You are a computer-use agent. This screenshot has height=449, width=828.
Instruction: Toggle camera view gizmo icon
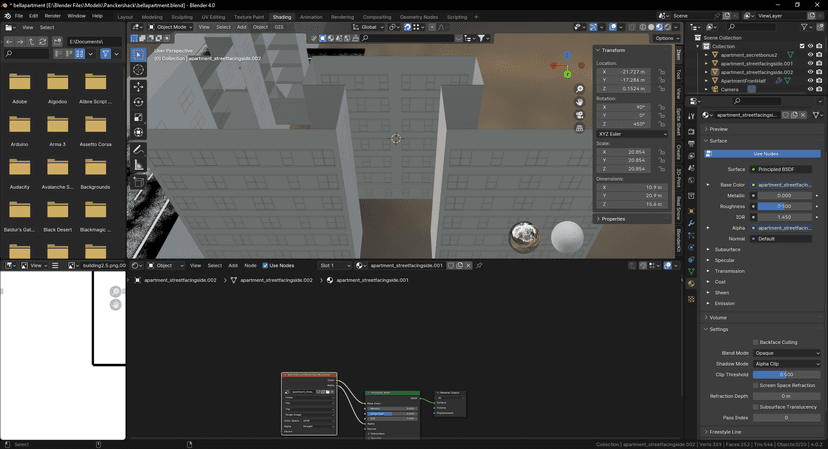pyautogui.click(x=580, y=115)
